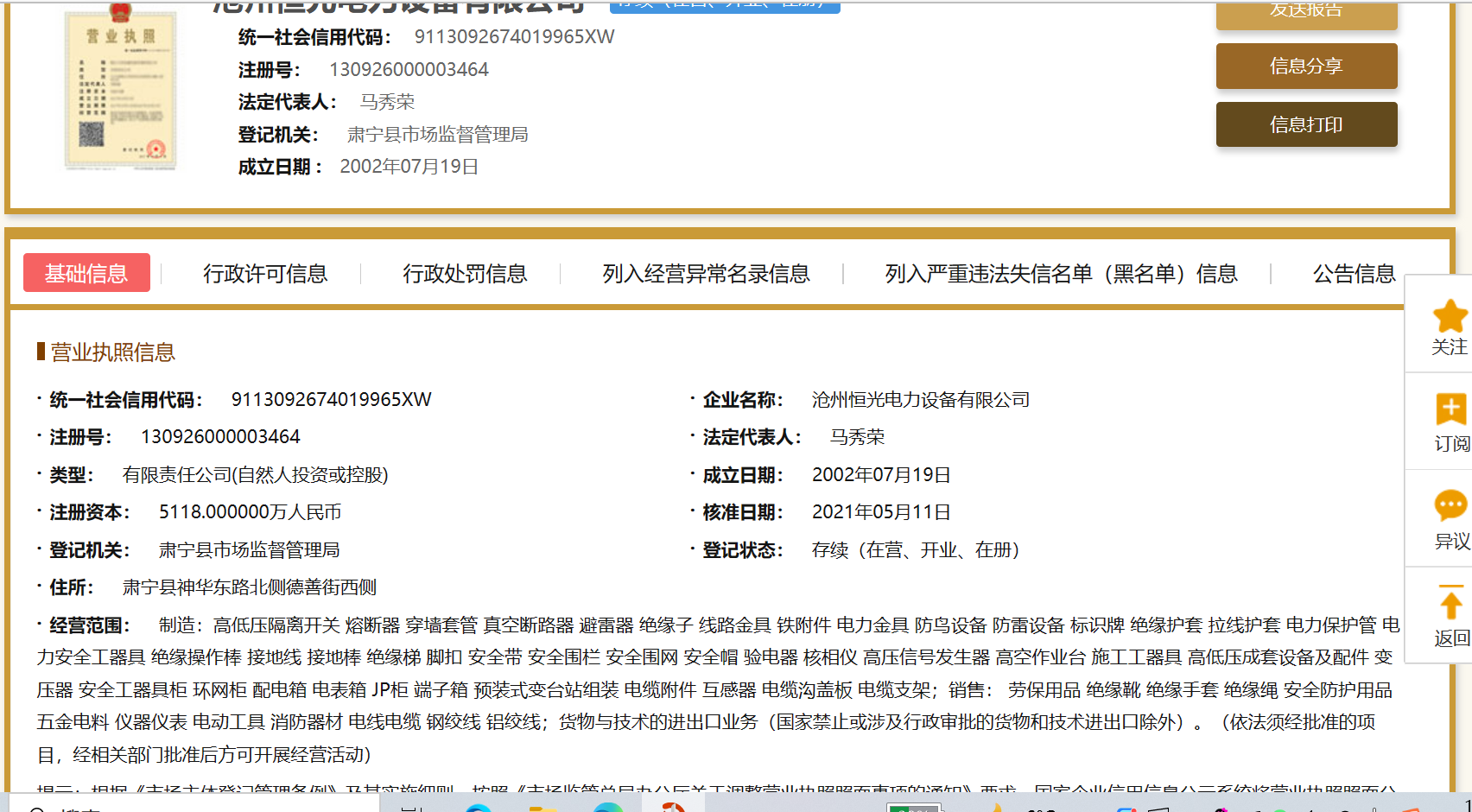Image resolution: width=1472 pixels, height=812 pixels.
Task: Open the 营业执照 license thumbnail image
Action: click(120, 86)
